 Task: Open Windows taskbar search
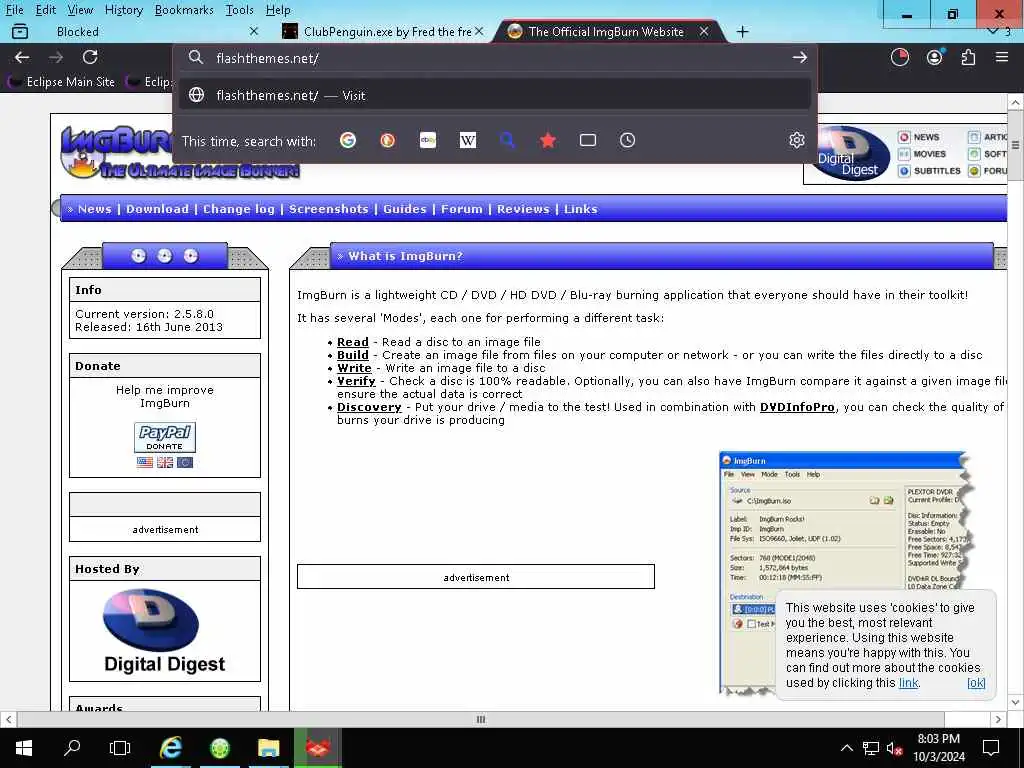pyautogui.click(x=72, y=748)
